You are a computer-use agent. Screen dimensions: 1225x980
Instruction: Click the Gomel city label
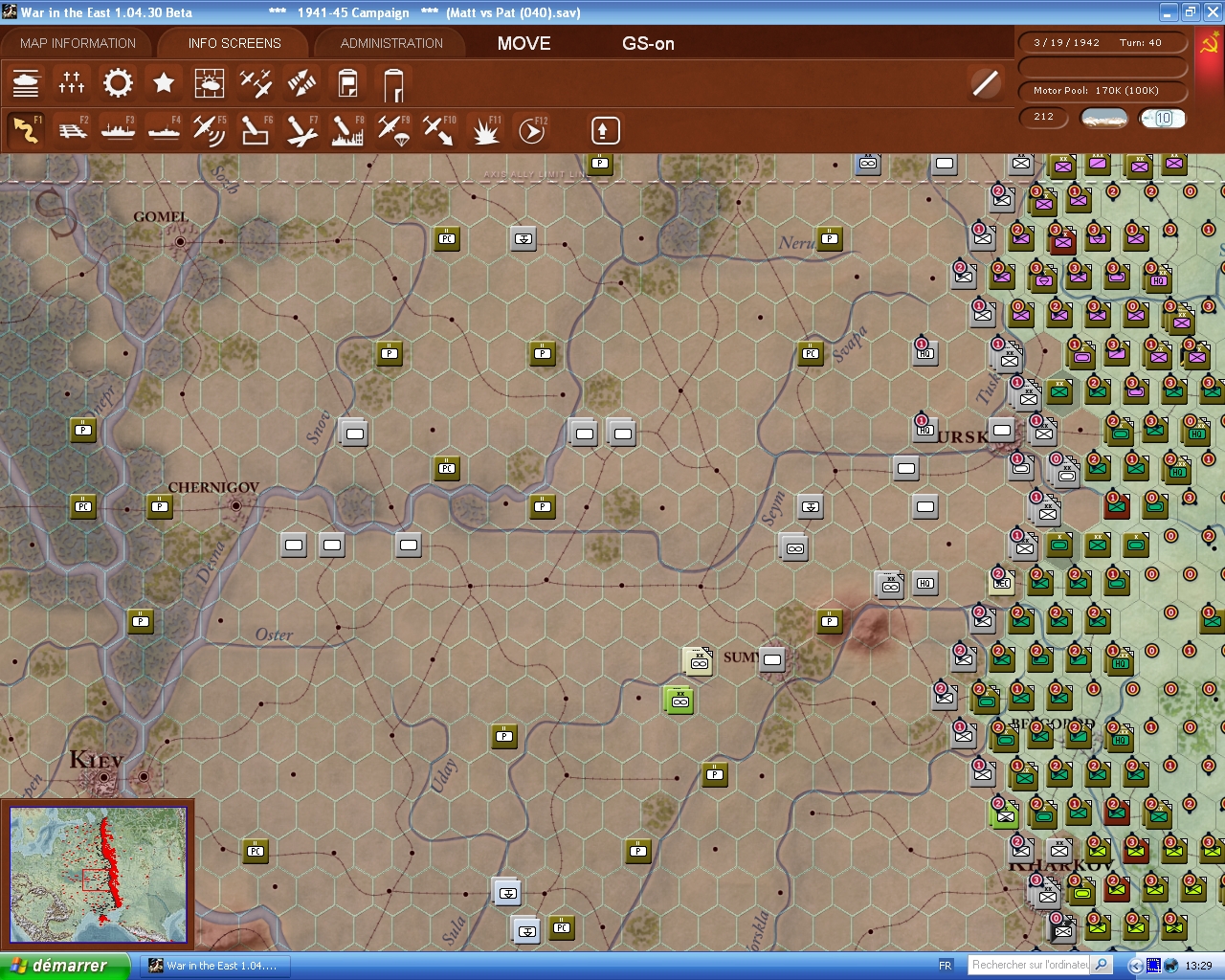pyautogui.click(x=161, y=217)
